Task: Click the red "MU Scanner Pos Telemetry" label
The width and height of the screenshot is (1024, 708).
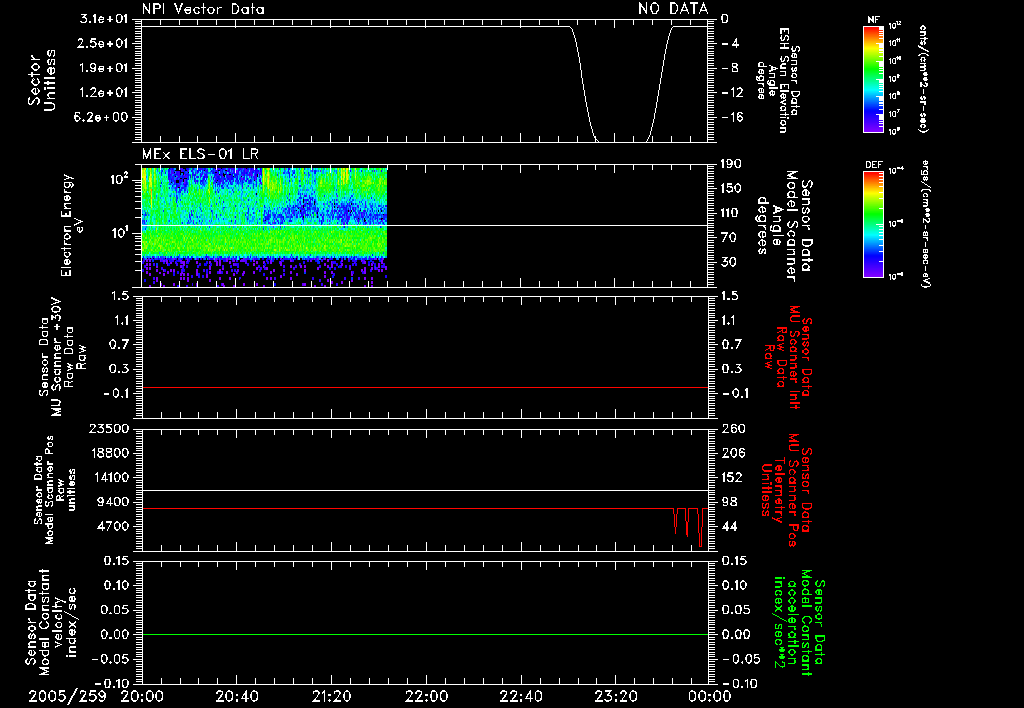Action: click(x=786, y=491)
